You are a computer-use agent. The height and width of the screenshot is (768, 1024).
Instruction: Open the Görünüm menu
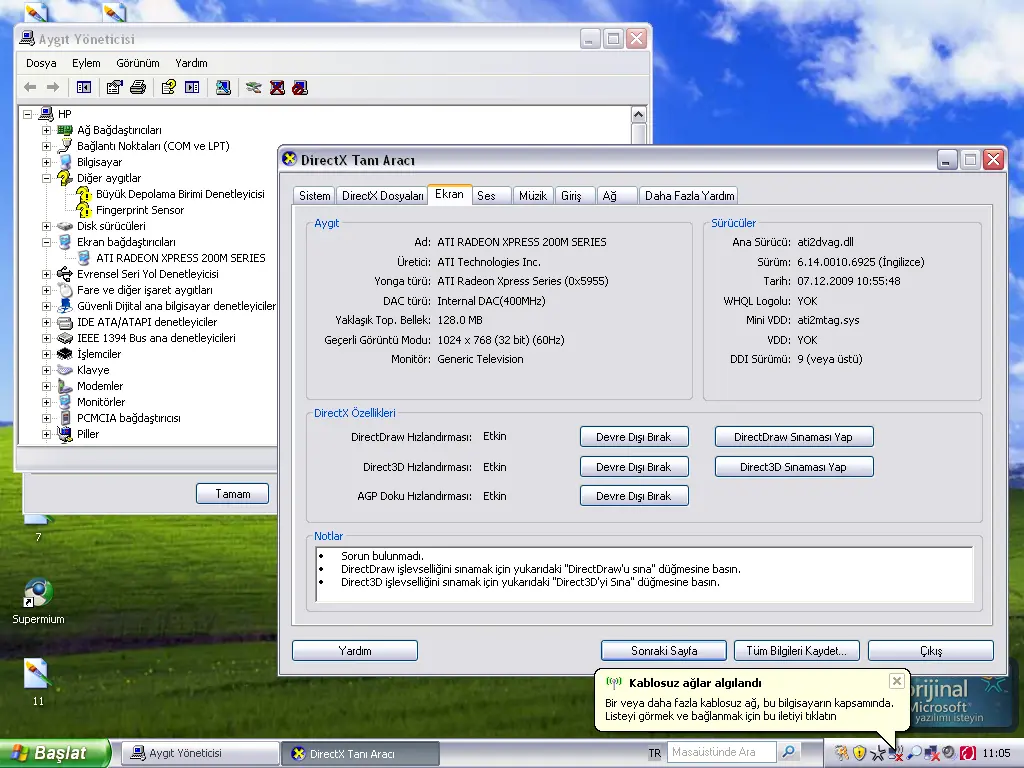pyautogui.click(x=138, y=63)
